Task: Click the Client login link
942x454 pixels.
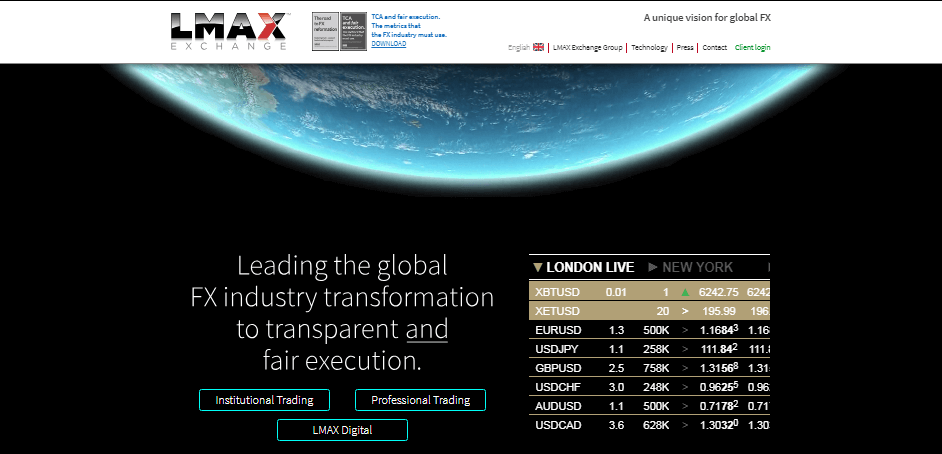Action: pos(753,47)
